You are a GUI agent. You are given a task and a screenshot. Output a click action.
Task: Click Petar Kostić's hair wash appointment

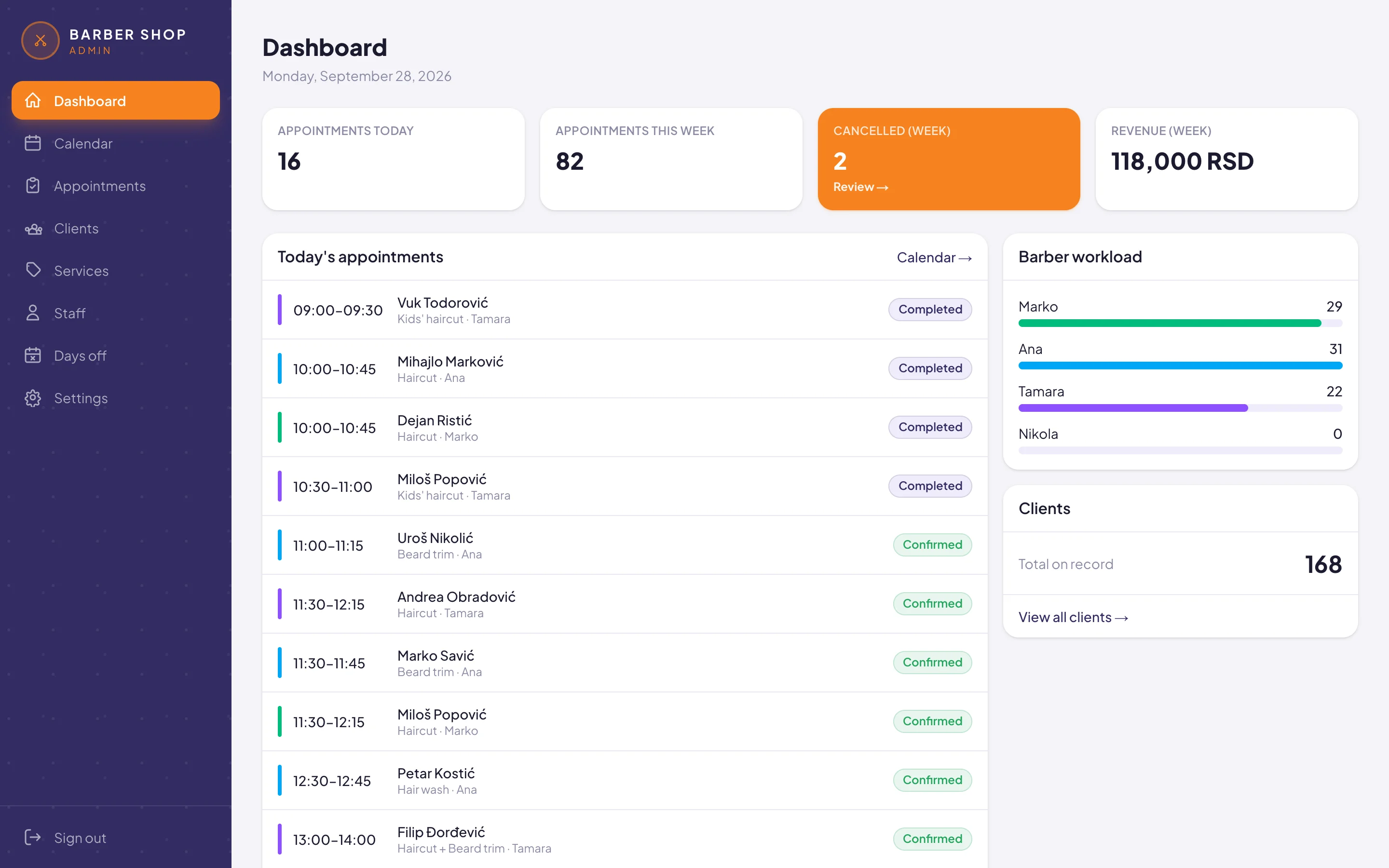(x=625, y=781)
